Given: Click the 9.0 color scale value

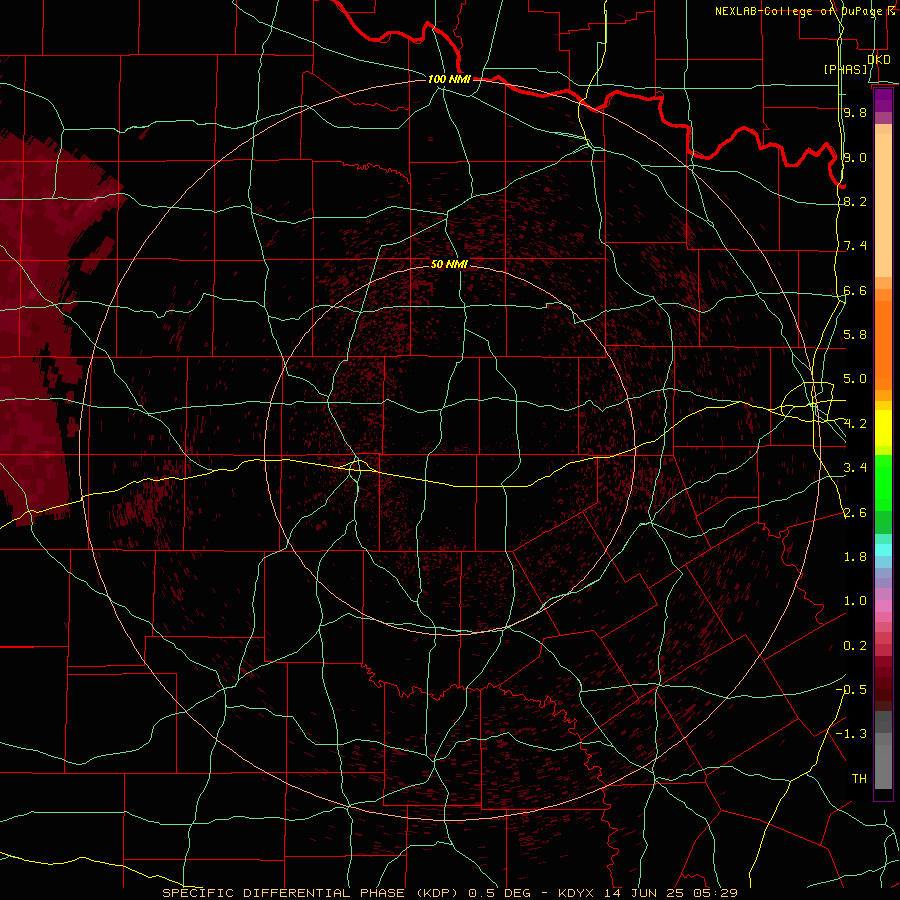Looking at the screenshot, I should click(x=855, y=157).
